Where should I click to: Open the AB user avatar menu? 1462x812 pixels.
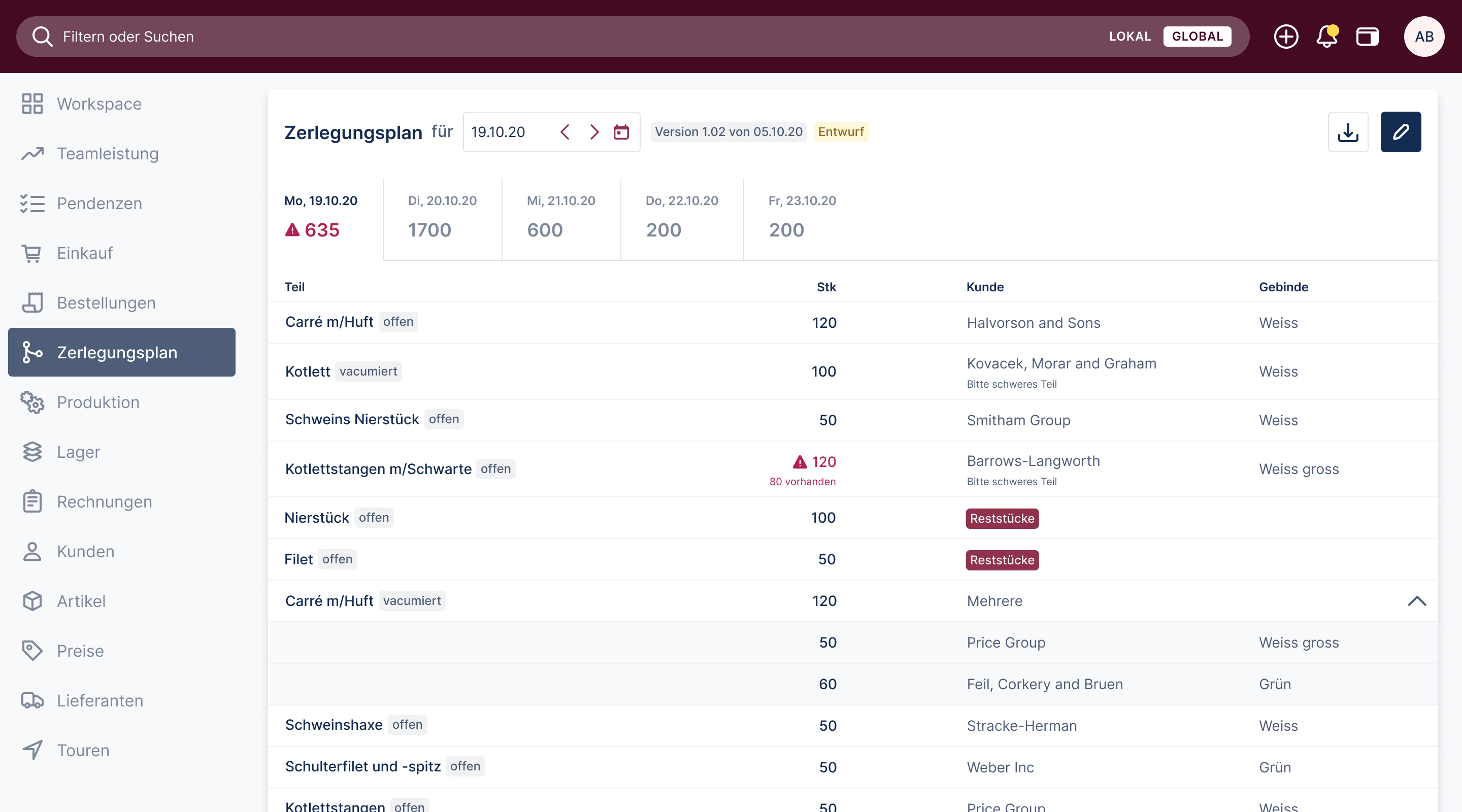click(x=1424, y=37)
